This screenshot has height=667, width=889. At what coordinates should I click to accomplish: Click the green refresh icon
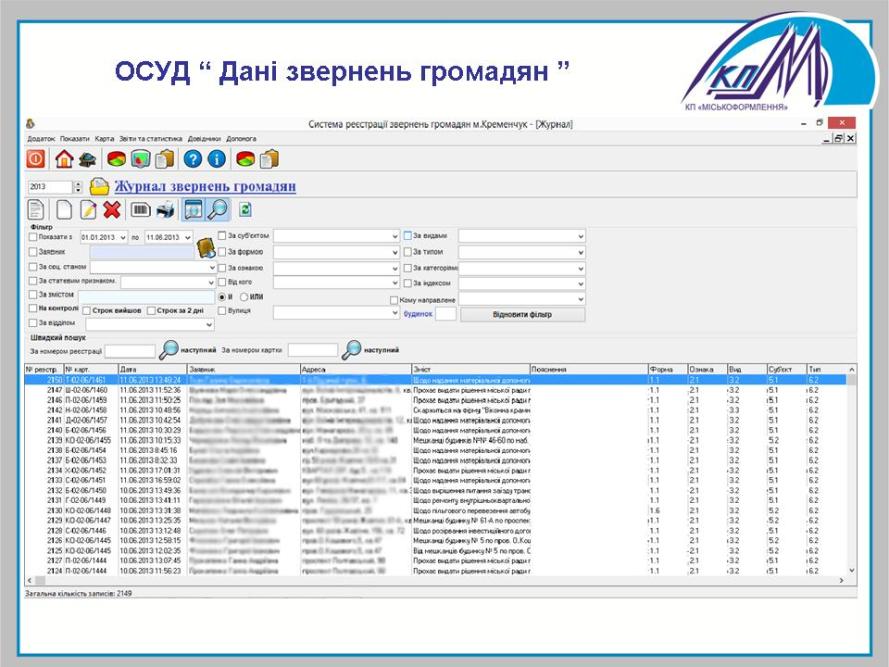(x=246, y=210)
